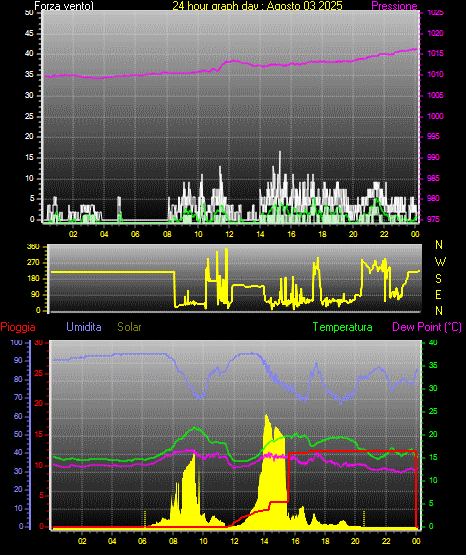Click hour 06 on top chart axis

coord(135,234)
